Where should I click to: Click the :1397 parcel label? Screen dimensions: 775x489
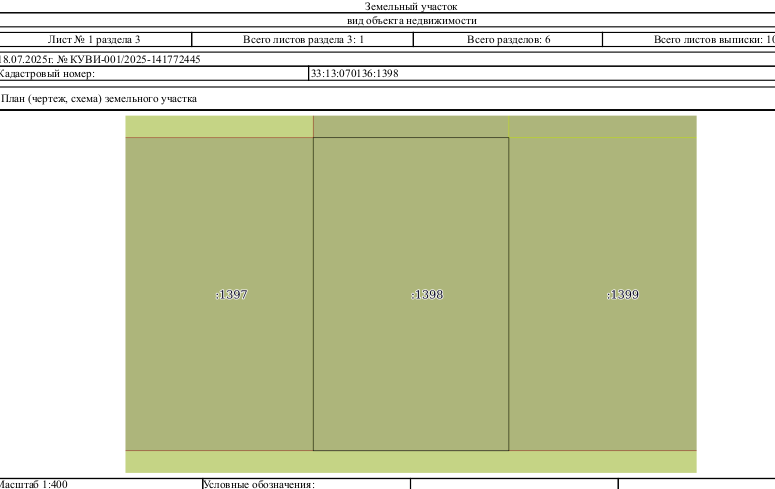tap(231, 295)
